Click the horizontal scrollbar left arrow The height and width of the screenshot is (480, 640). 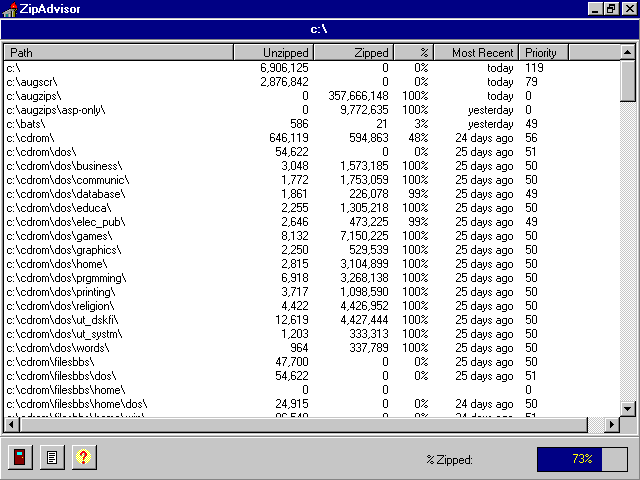[x=11, y=424]
